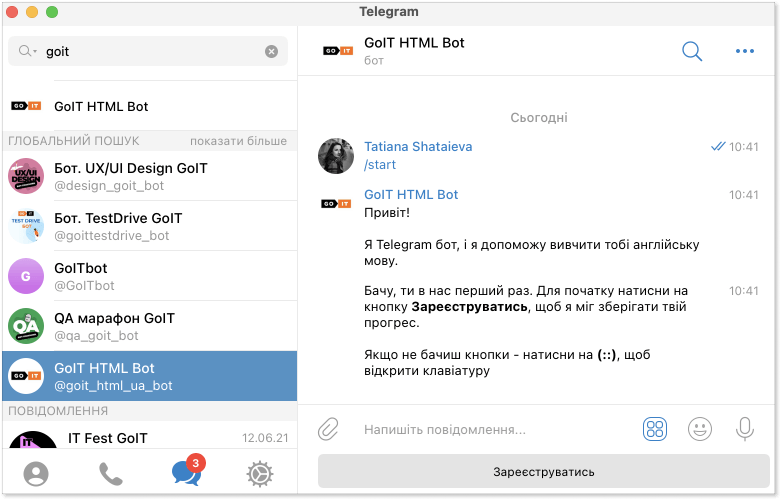Click the Зареєструватись button
This screenshot has width=781, height=500.
544,472
